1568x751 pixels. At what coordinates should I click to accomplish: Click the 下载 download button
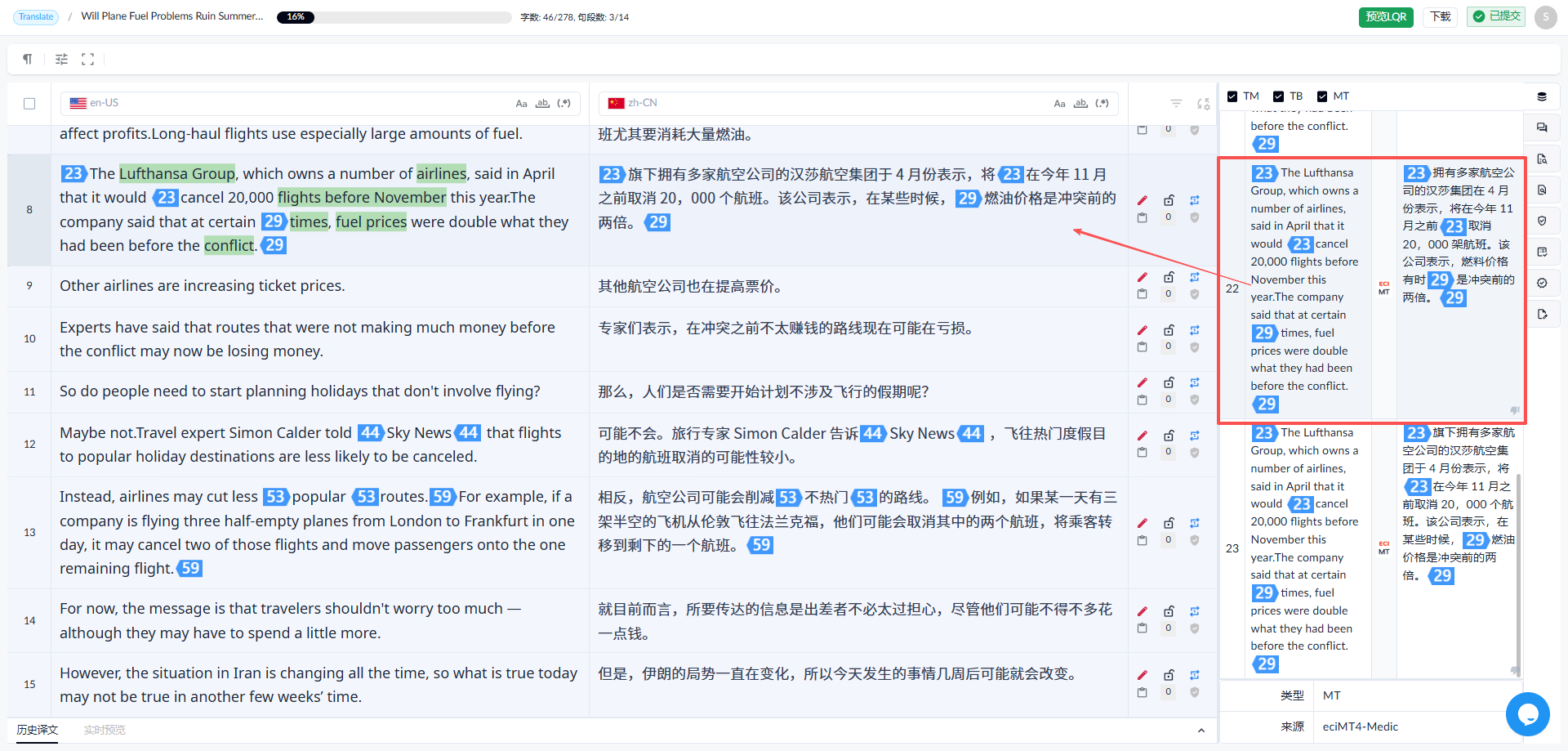[x=1441, y=16]
